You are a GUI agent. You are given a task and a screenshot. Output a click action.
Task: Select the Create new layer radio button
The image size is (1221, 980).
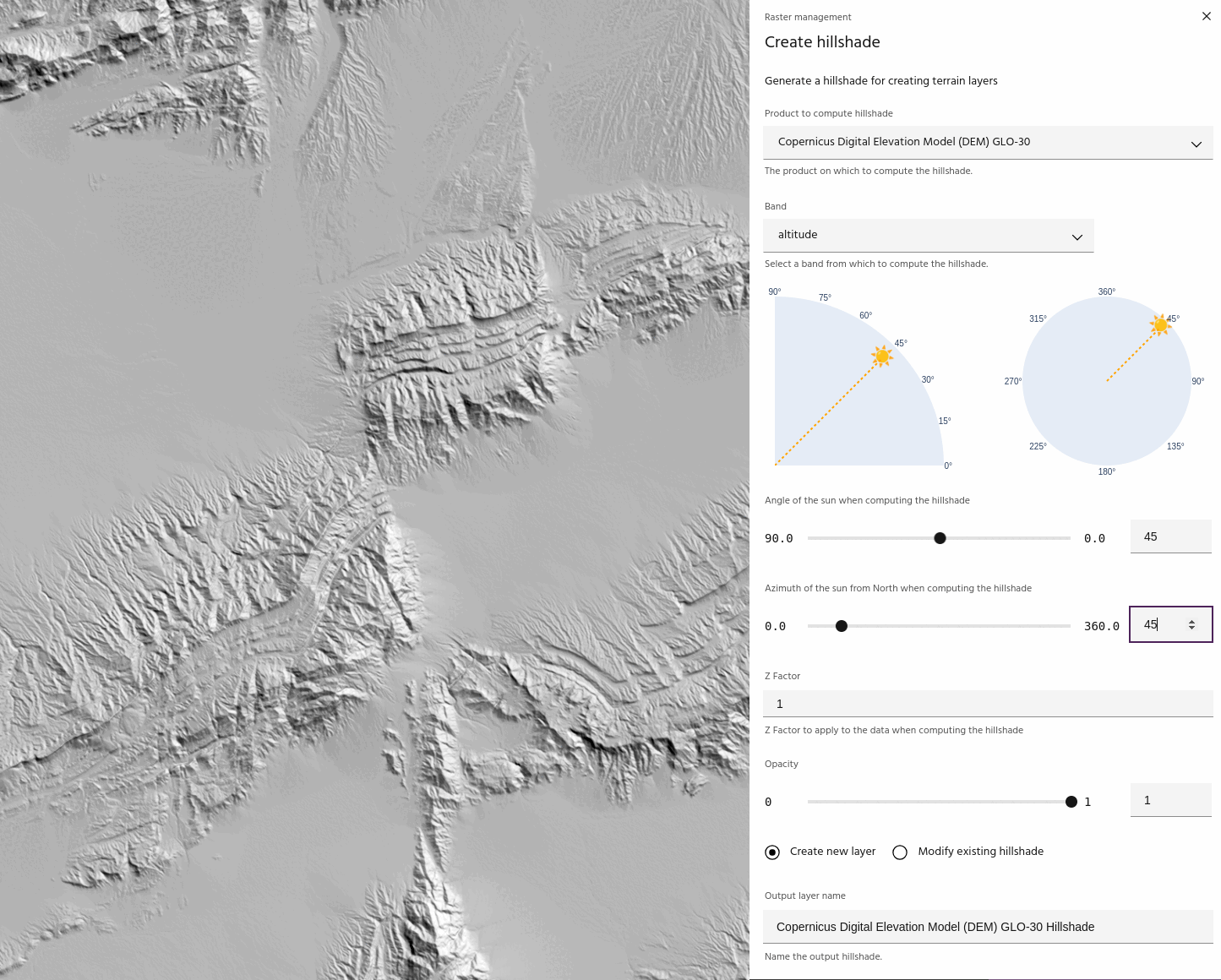click(772, 852)
